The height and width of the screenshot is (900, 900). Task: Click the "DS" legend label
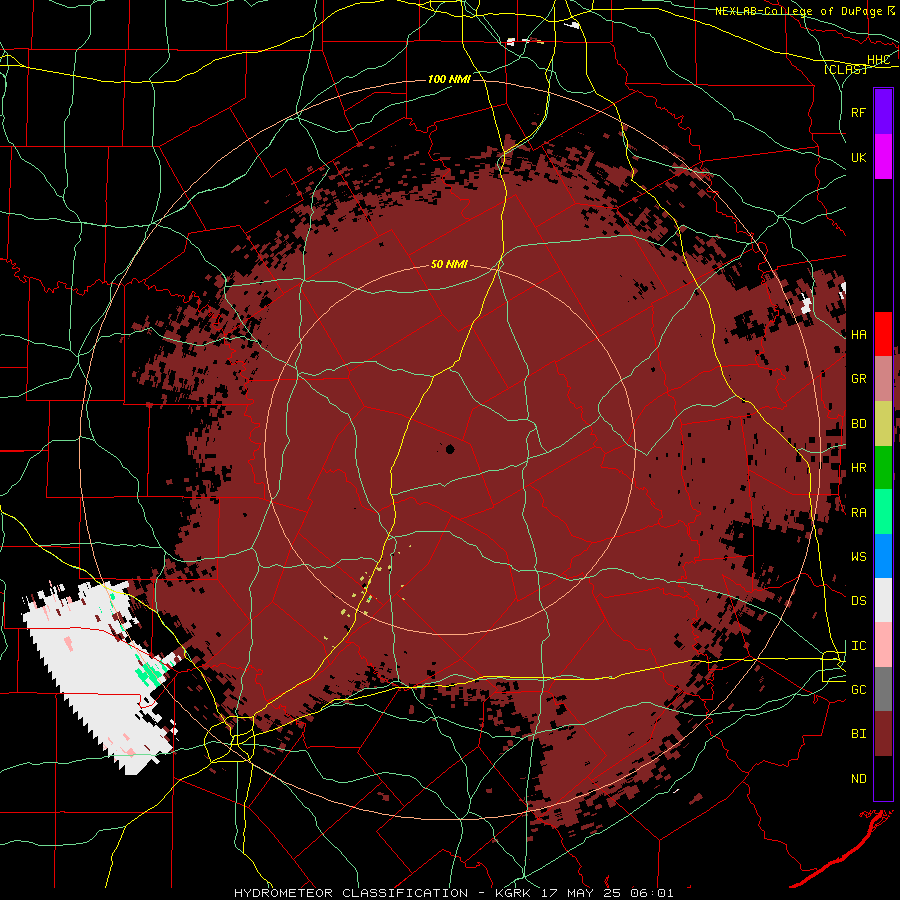pyautogui.click(x=859, y=600)
